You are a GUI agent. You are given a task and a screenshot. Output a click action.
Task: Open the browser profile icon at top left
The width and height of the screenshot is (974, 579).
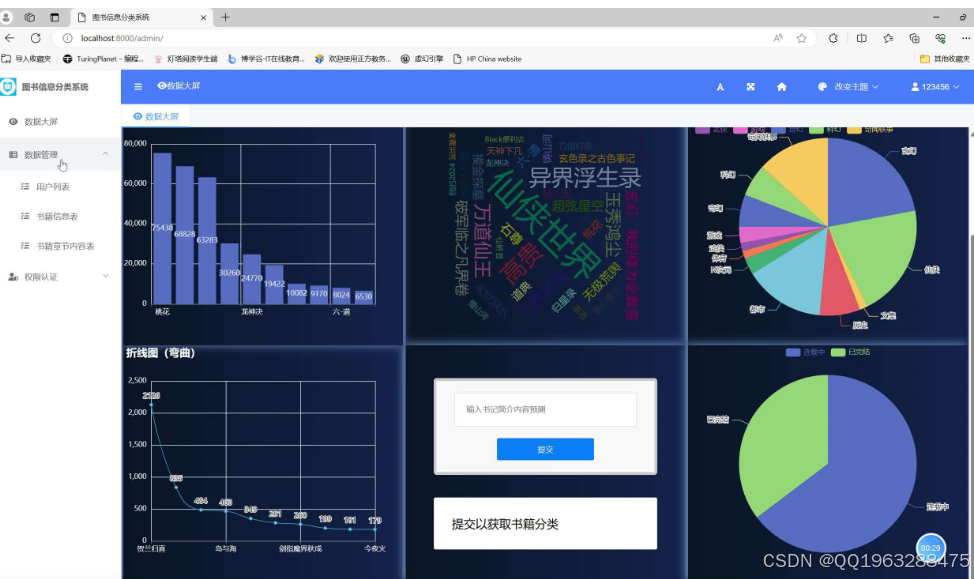6,17
